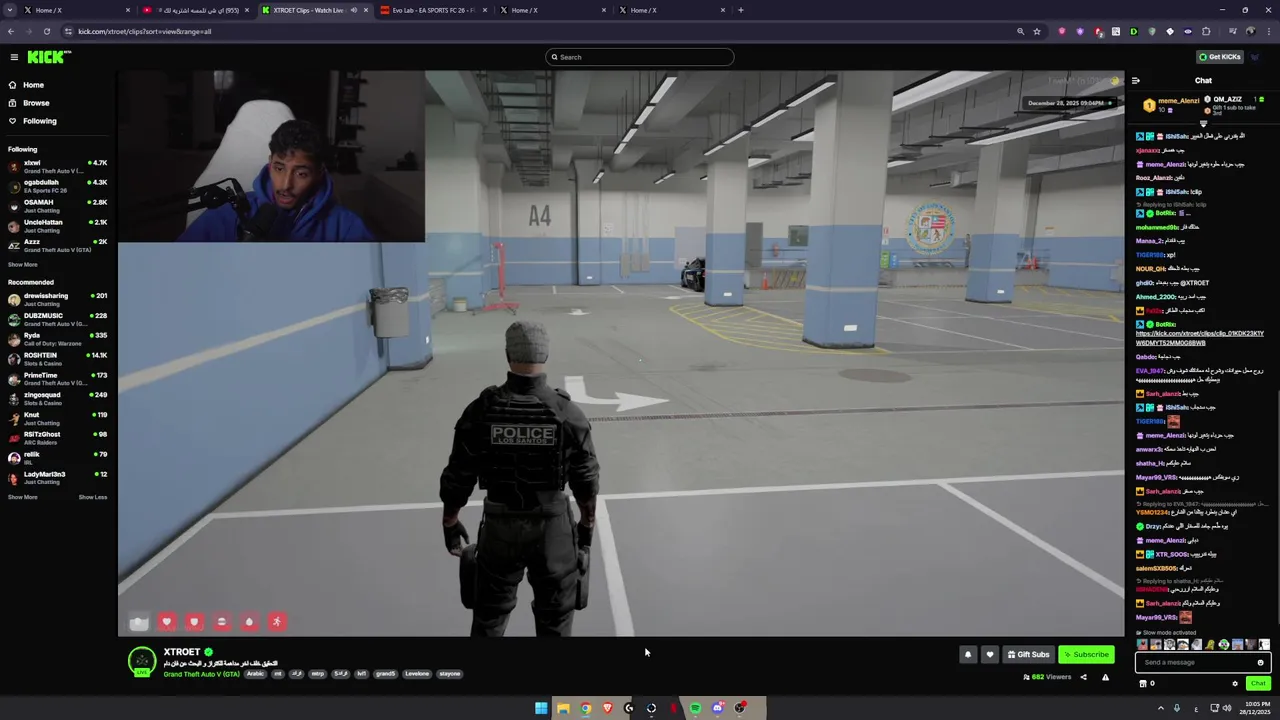Click Show Less under Recommended
The image size is (1280, 720).
pos(93,497)
